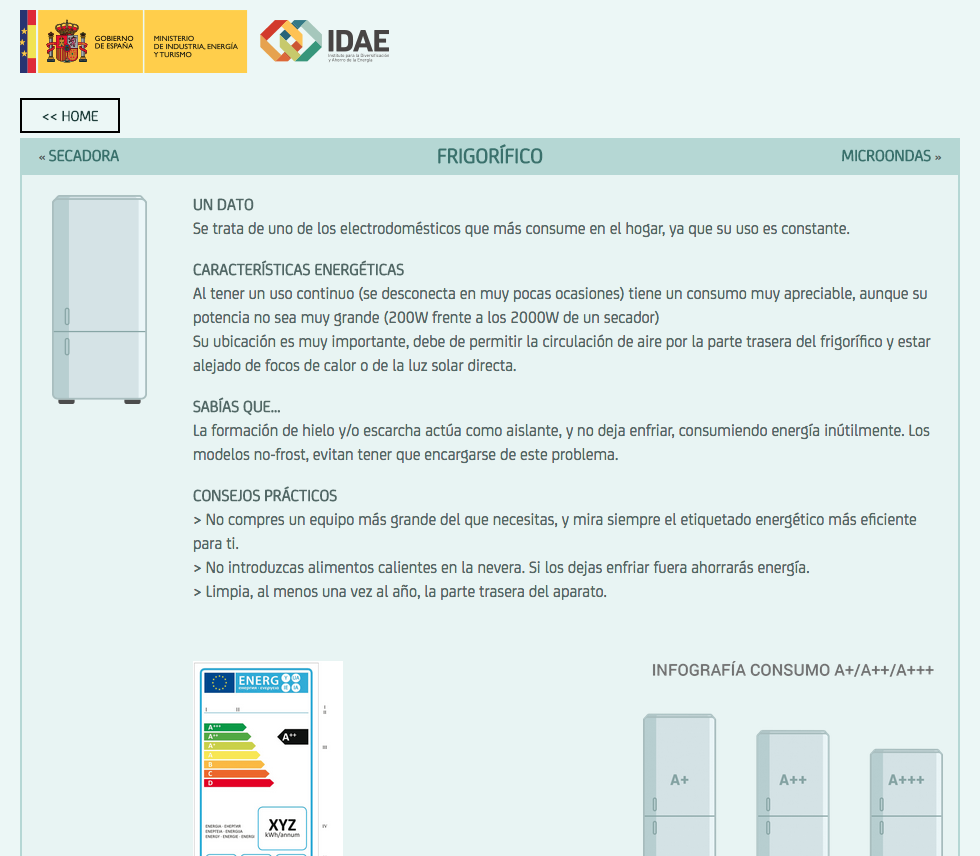Viewport: 980px width, 856px height.
Task: Click the IDAE logo
Action: (325, 42)
